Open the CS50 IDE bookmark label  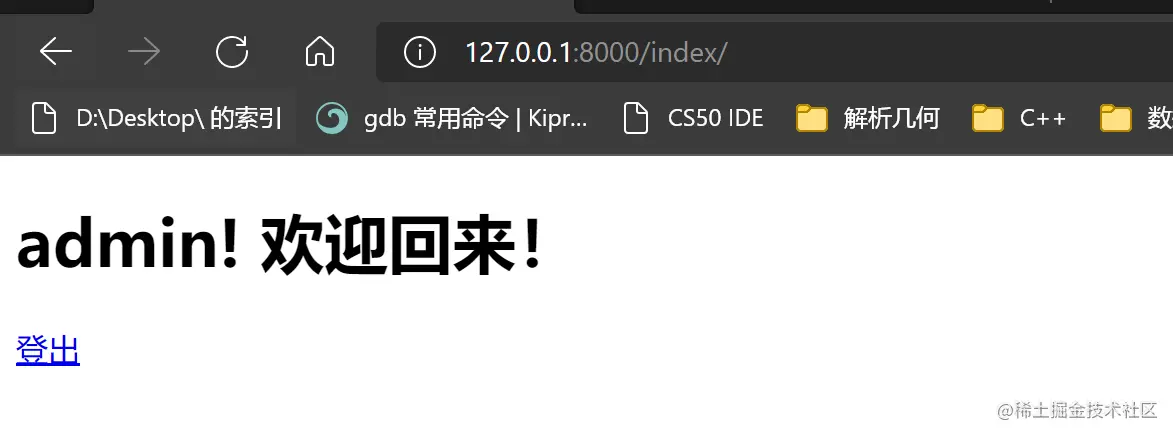(x=715, y=118)
